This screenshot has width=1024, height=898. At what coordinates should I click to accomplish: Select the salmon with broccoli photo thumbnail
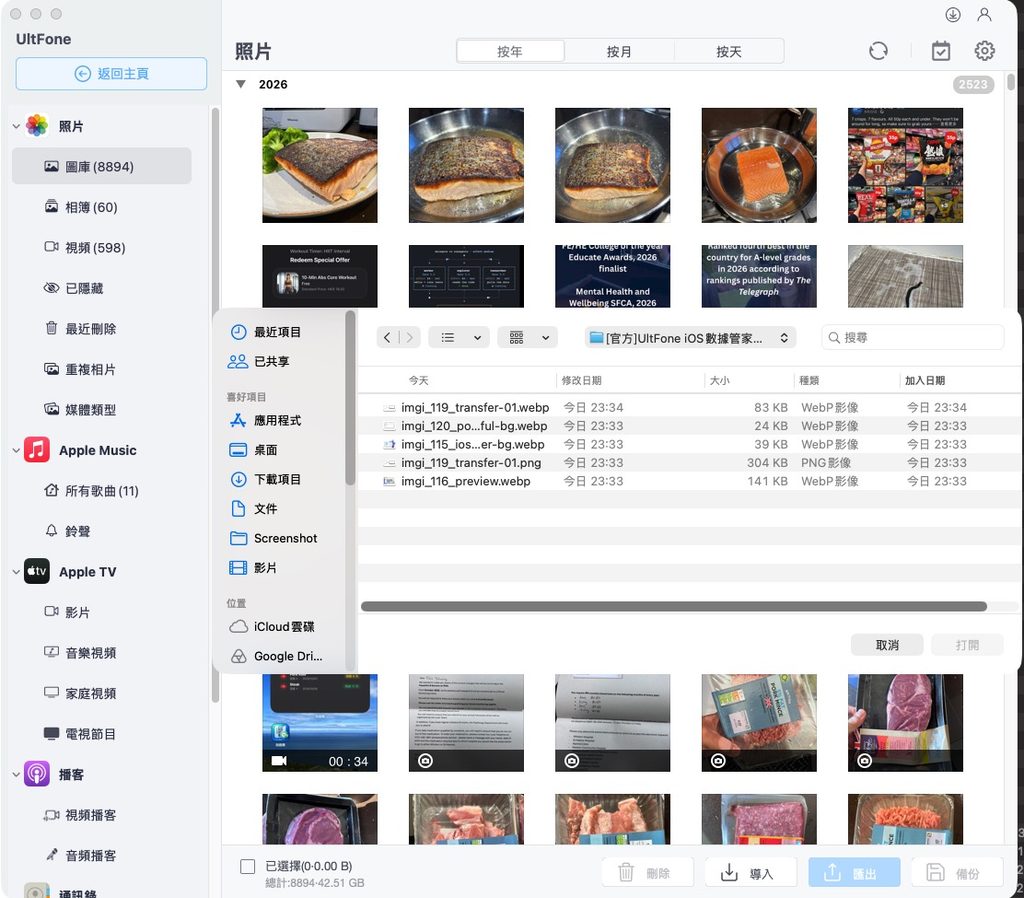(x=320, y=165)
